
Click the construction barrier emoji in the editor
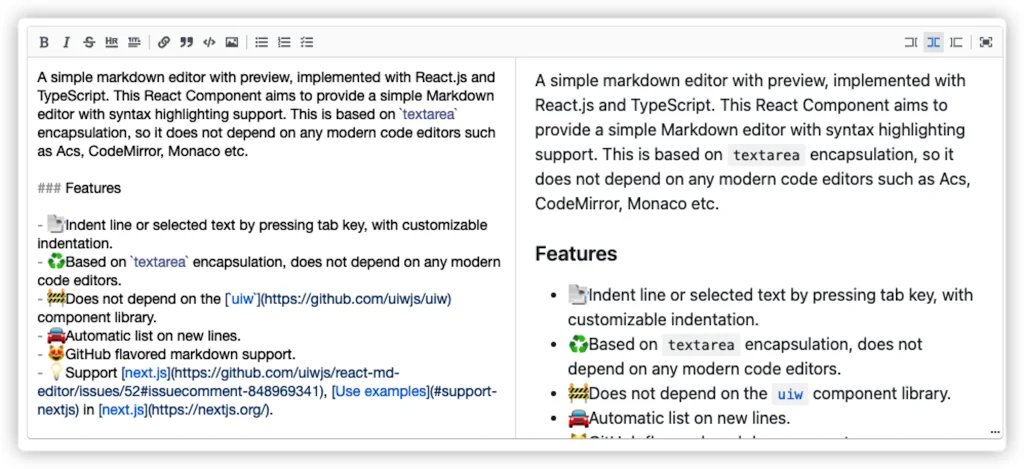[56, 299]
